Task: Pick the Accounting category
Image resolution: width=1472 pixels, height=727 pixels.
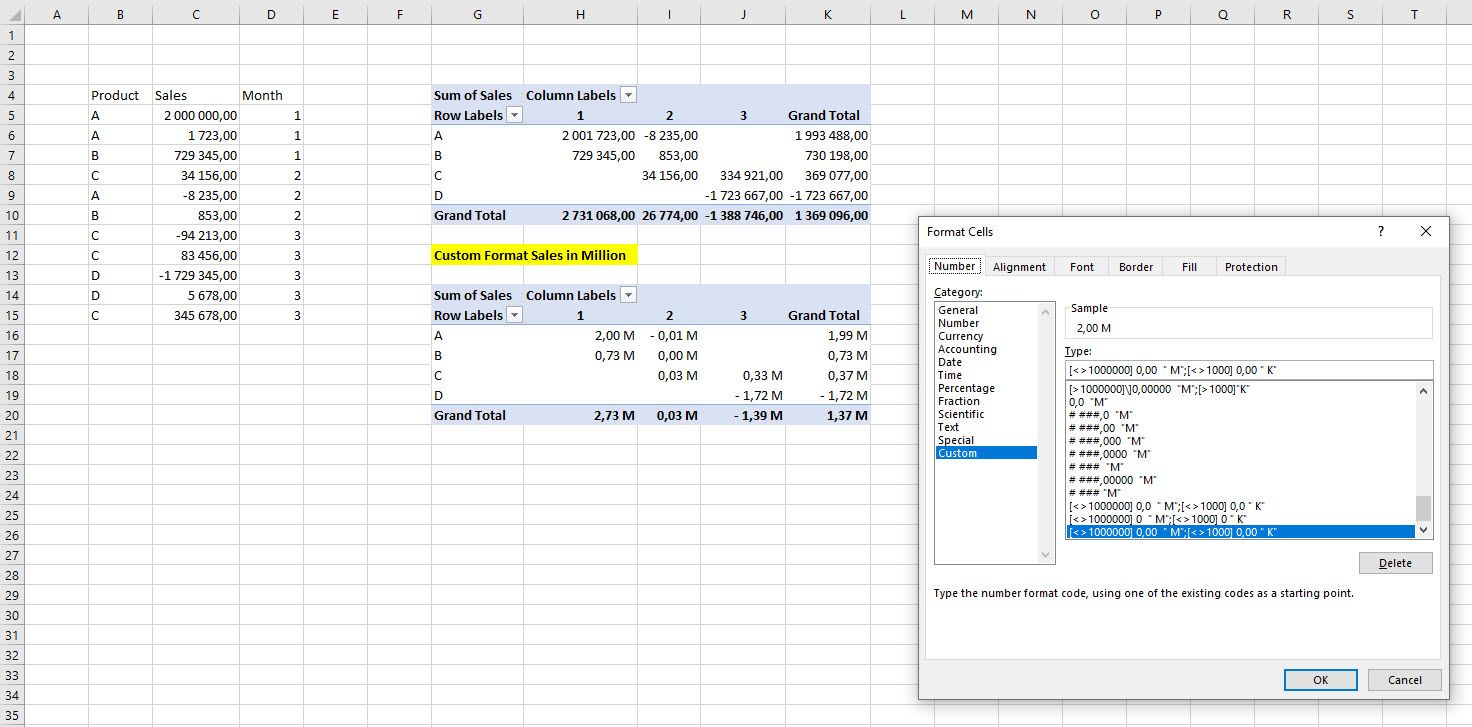Action: tap(985, 349)
